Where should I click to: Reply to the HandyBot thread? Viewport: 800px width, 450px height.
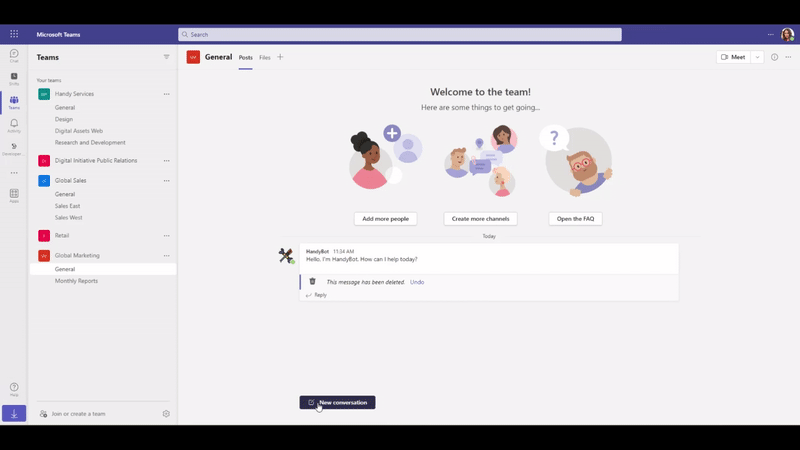pos(316,295)
